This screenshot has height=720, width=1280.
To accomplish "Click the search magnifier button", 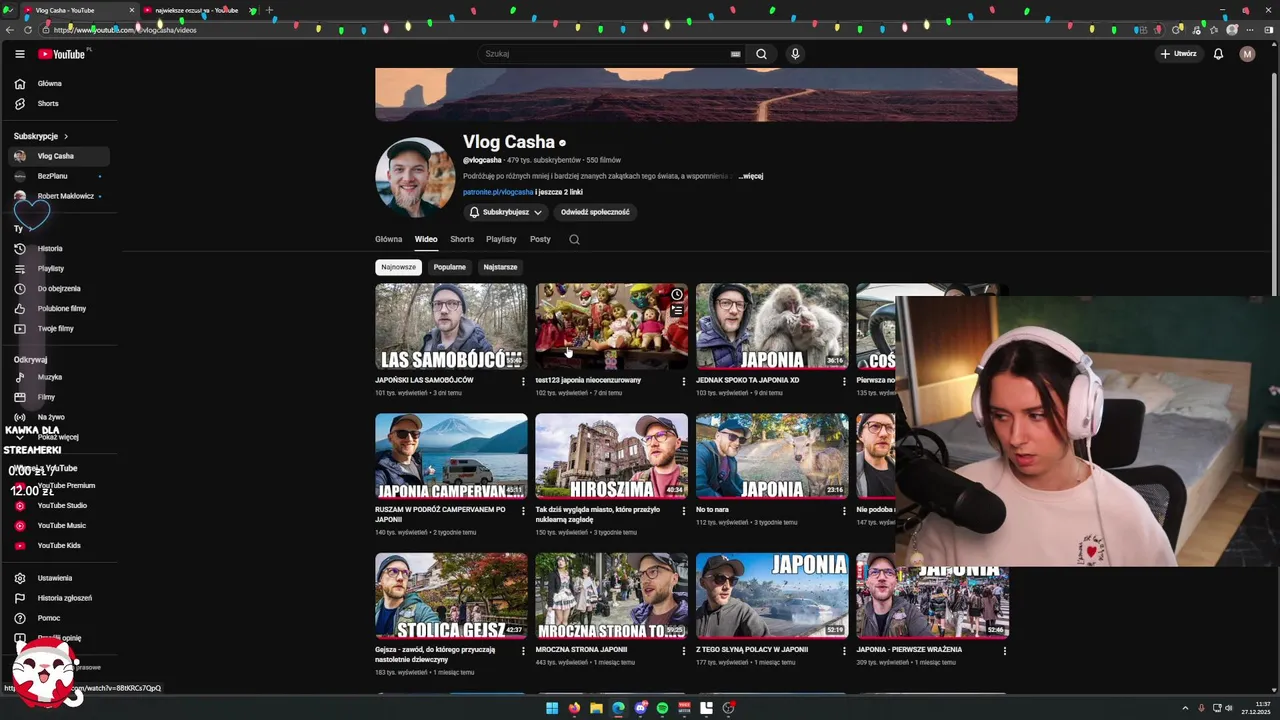I will click(761, 54).
